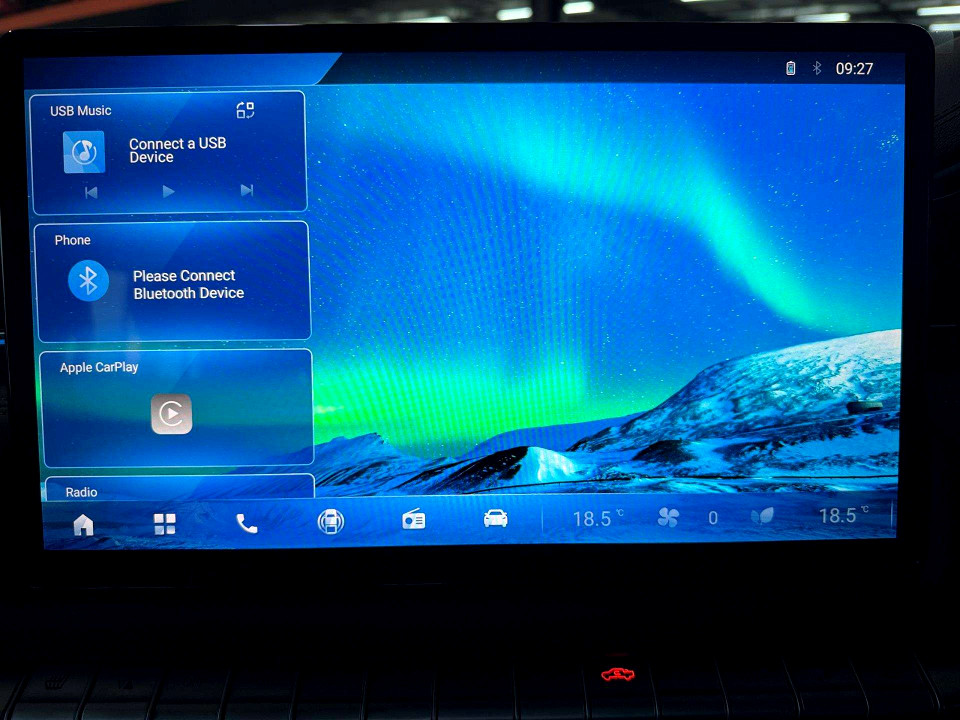Launch Apple CarPlay icon
The width and height of the screenshot is (960, 720).
(x=171, y=414)
